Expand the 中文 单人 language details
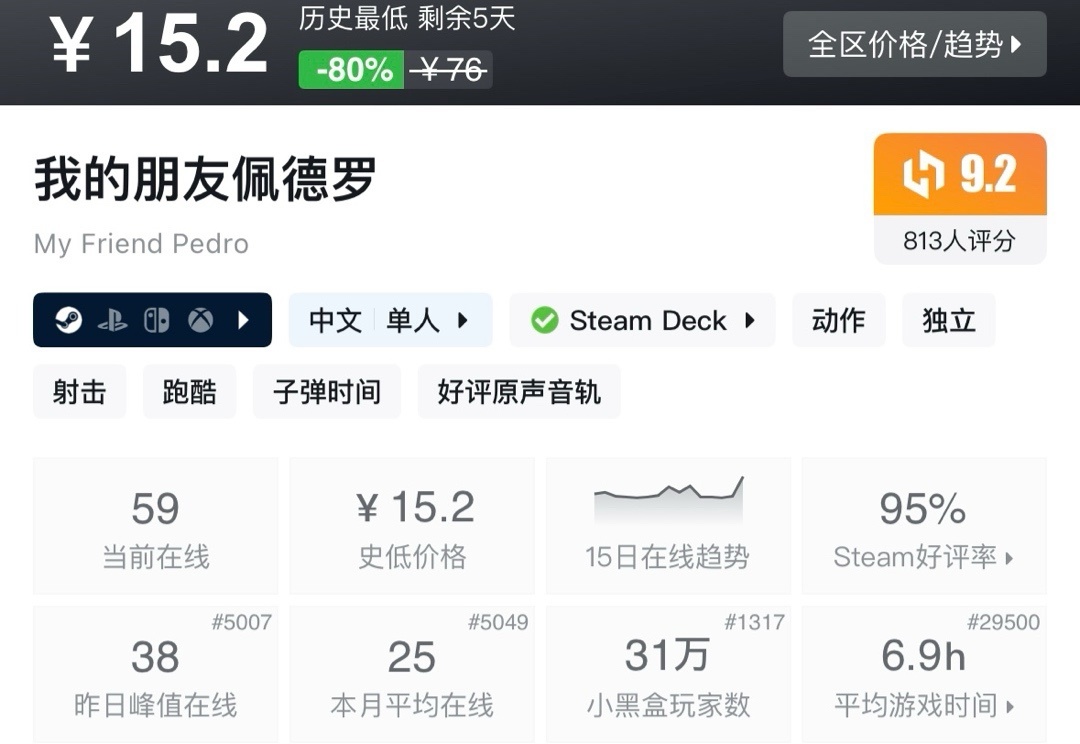Screen dimensions: 1080x744 coord(390,321)
